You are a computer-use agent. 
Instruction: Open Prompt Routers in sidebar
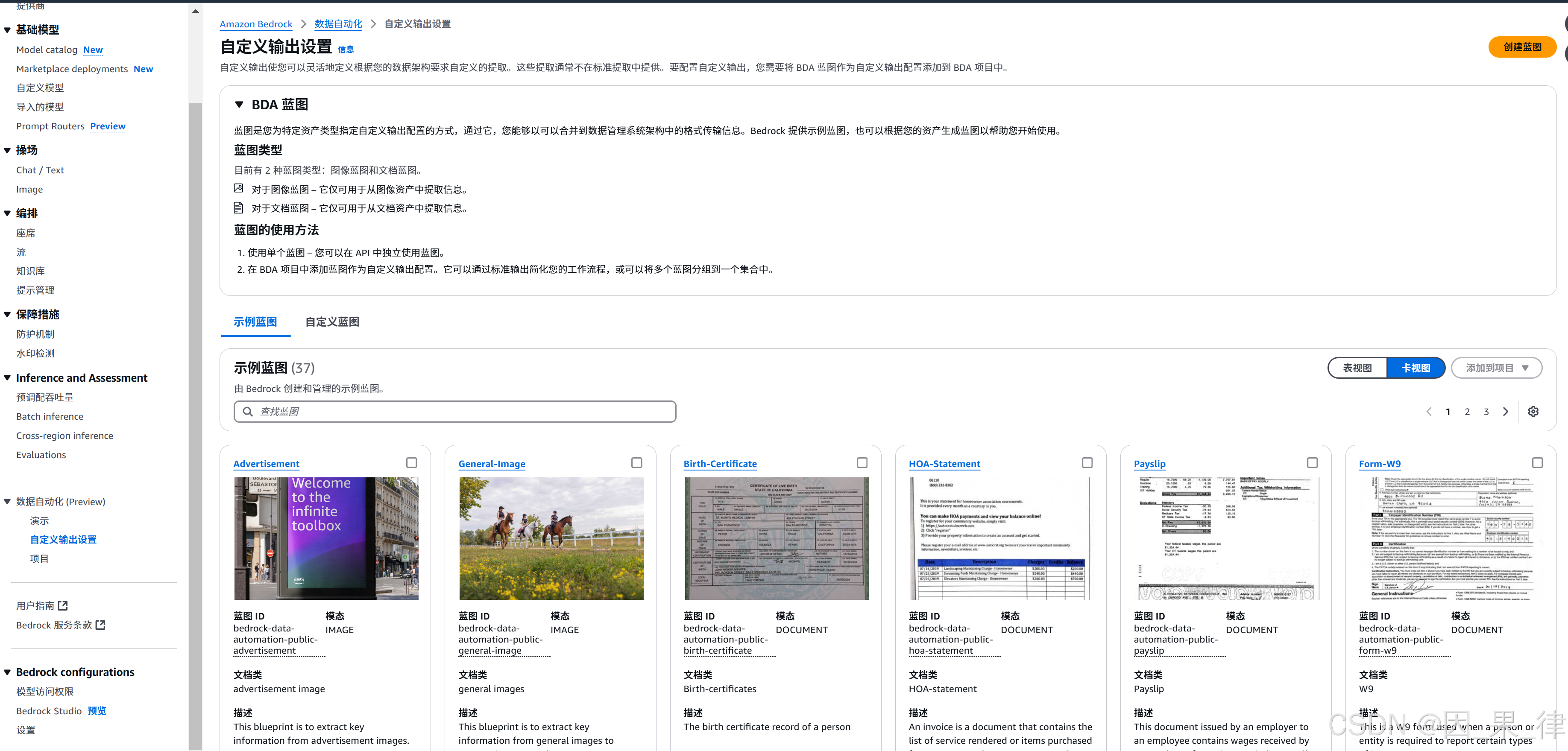point(50,126)
